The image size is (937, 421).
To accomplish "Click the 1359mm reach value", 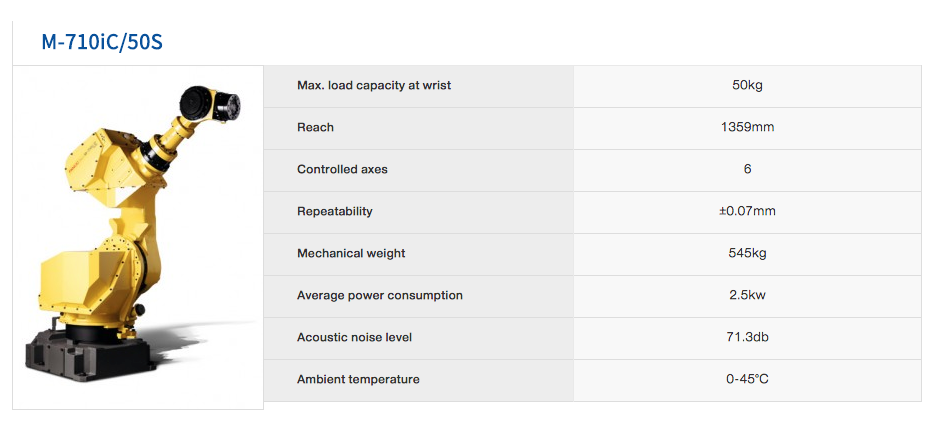I will pos(747,127).
